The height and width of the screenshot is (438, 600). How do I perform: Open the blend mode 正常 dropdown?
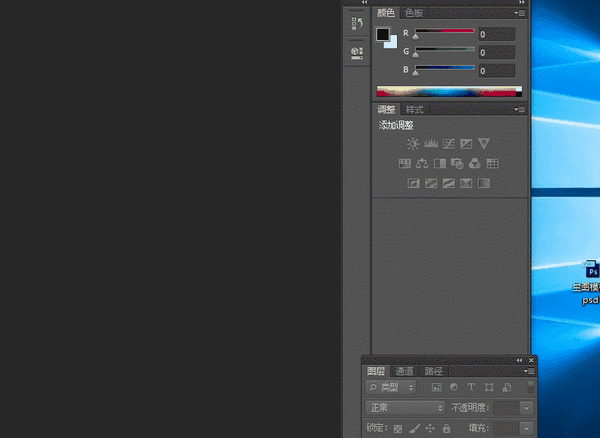(405, 408)
